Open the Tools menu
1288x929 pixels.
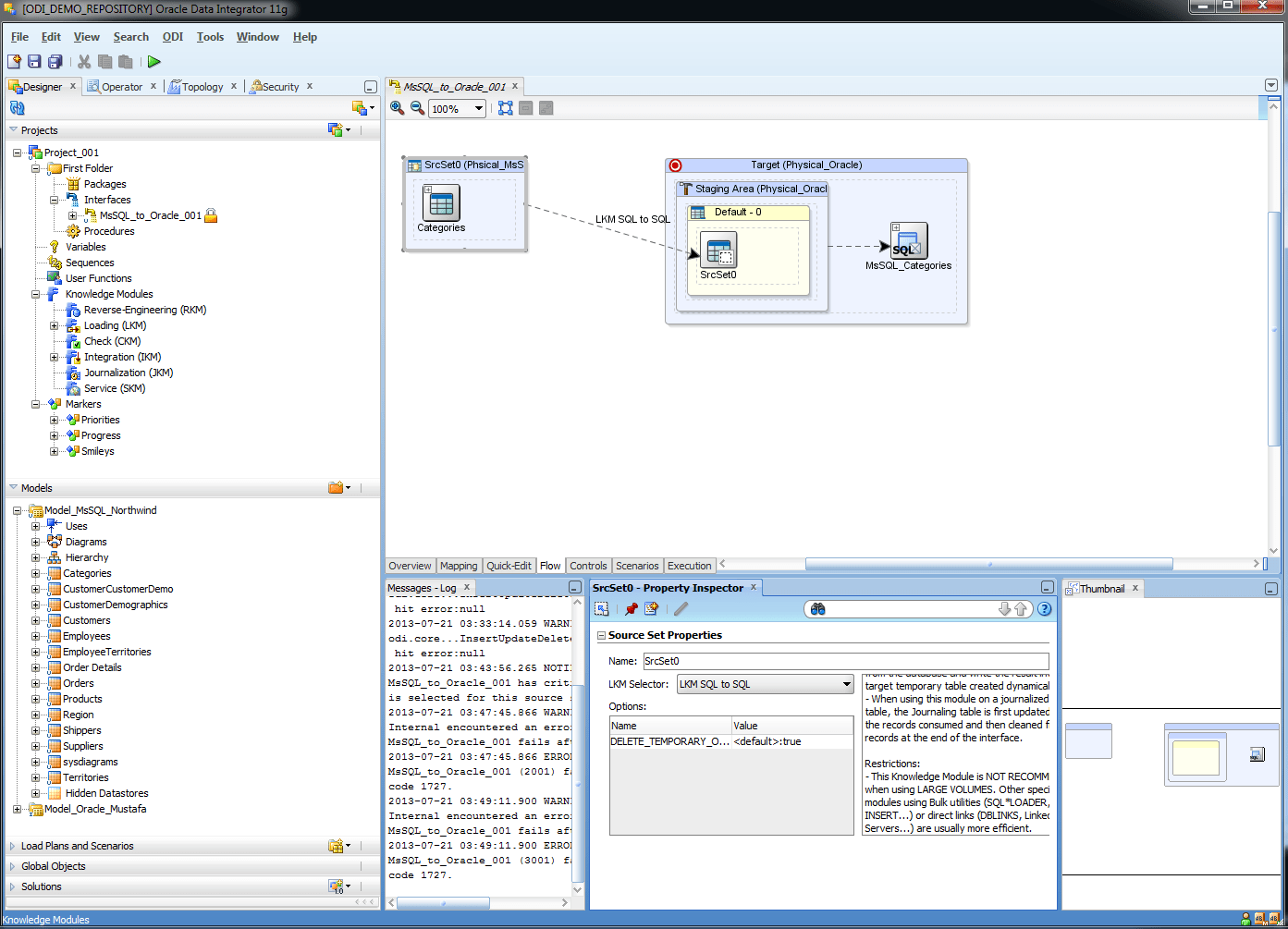point(210,37)
